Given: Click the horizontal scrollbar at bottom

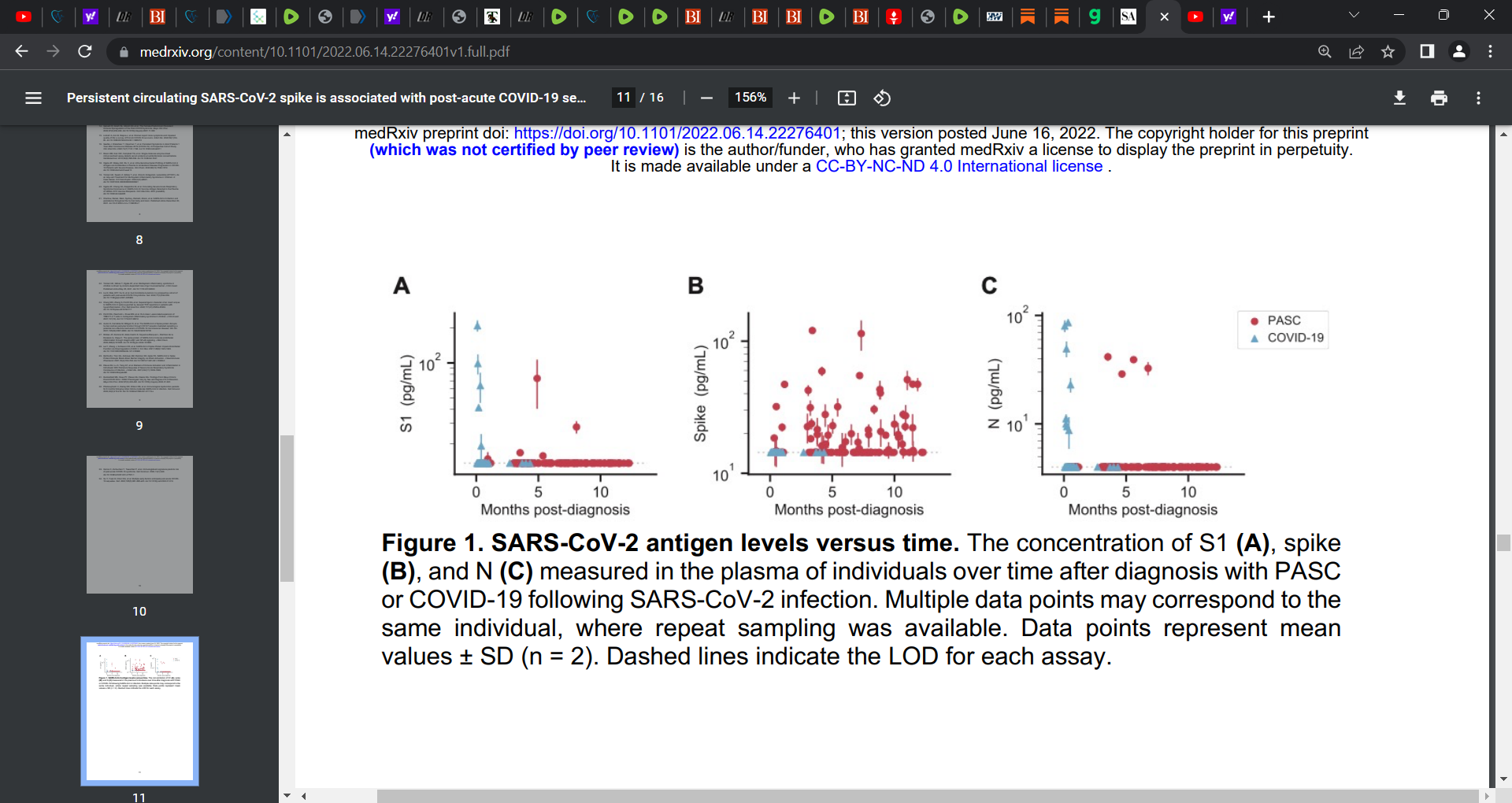Looking at the screenshot, I should [x=928, y=796].
